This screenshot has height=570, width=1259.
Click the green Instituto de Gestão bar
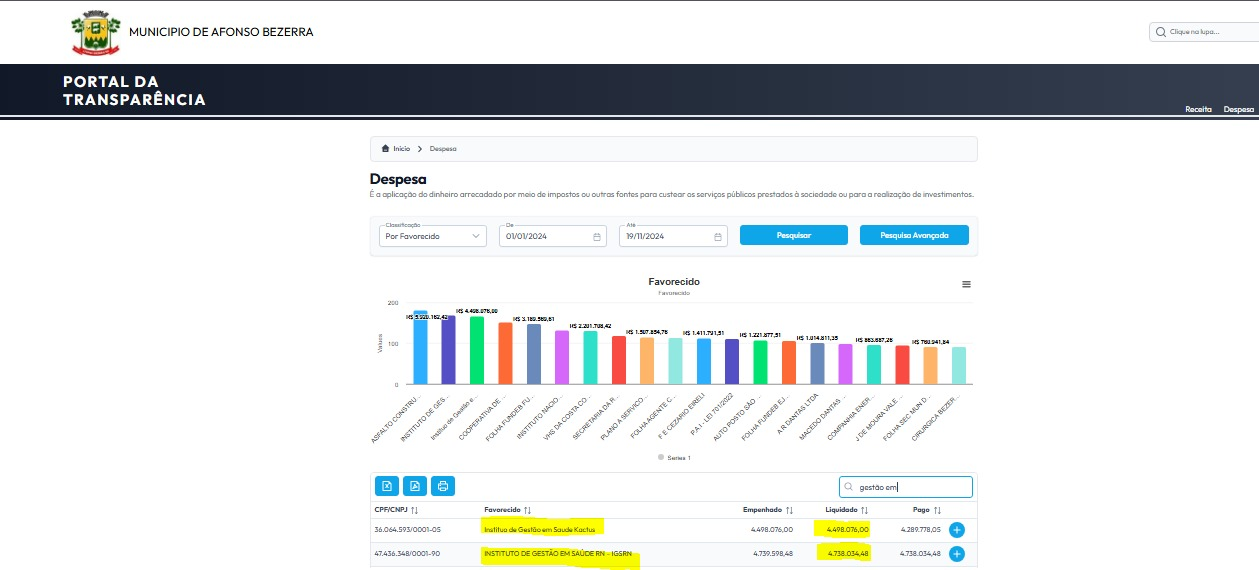(x=477, y=349)
